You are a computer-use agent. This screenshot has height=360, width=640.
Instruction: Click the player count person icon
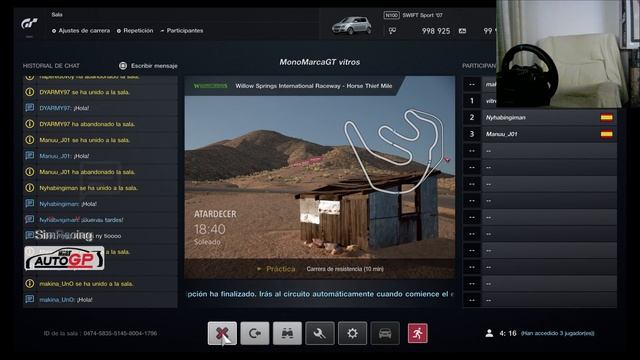tap(489, 333)
